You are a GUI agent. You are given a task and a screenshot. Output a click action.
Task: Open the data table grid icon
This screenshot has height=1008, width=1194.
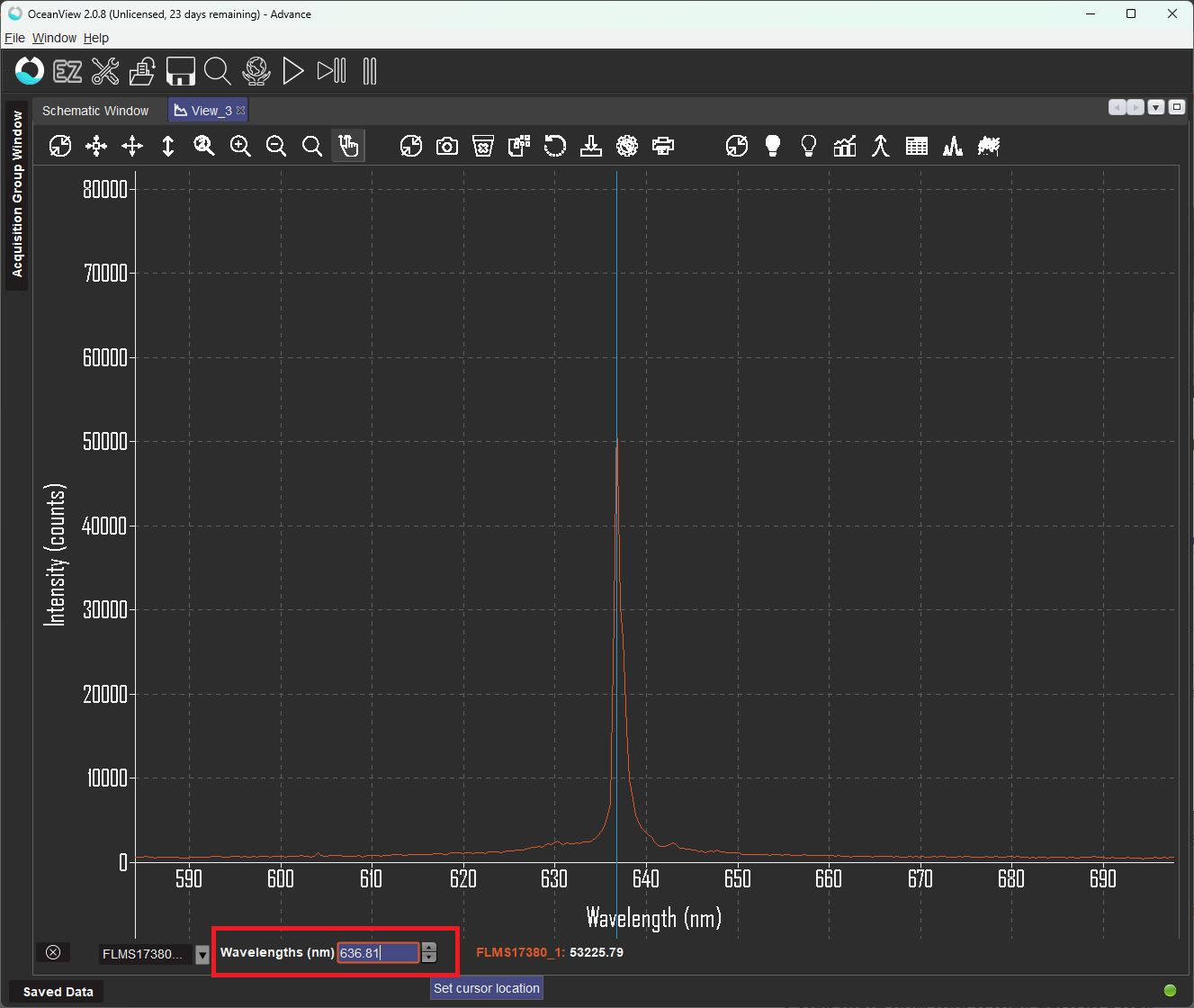coord(917,146)
